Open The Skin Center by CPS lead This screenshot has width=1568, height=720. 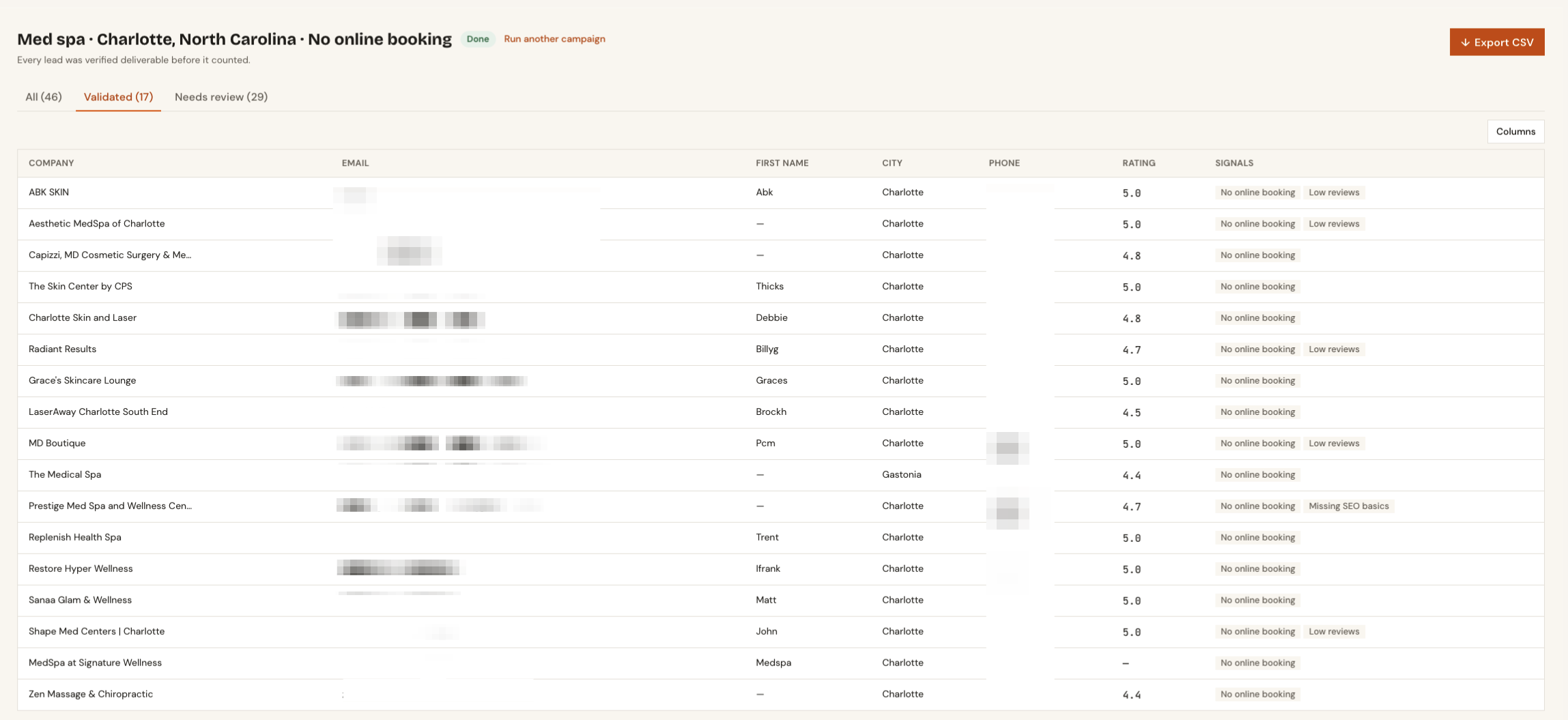81,287
